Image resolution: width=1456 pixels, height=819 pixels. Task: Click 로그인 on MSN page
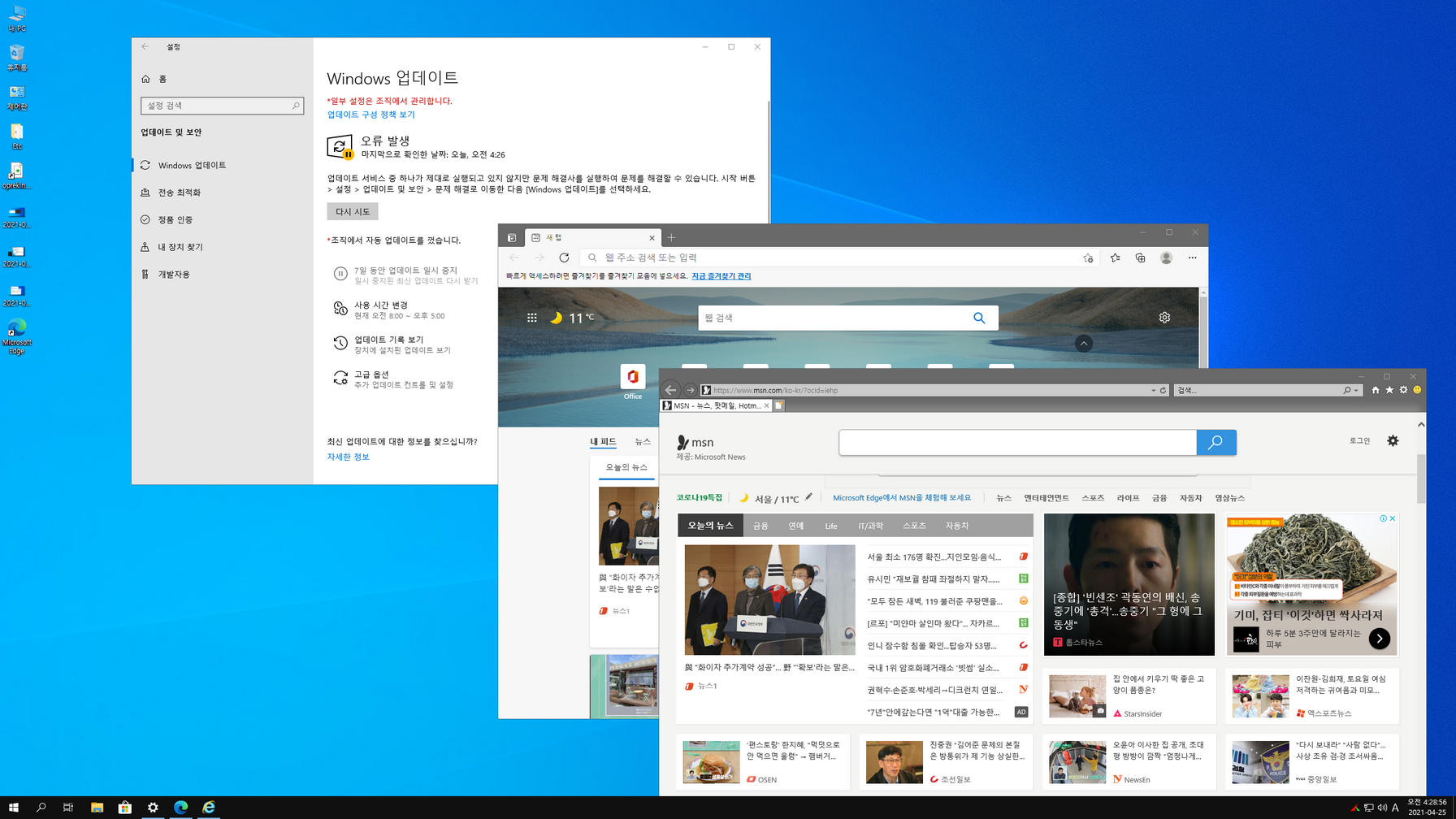[x=1359, y=441]
